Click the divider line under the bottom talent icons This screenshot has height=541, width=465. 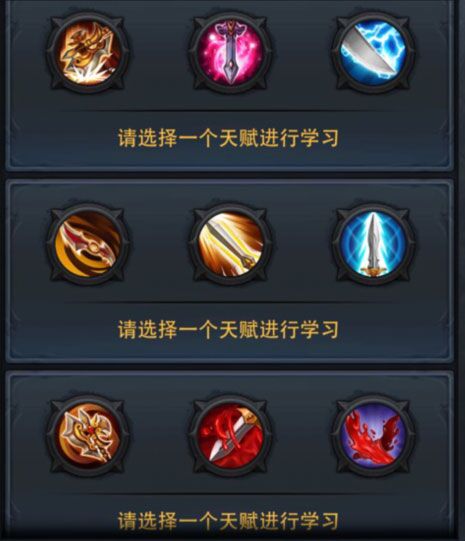tap(230, 494)
